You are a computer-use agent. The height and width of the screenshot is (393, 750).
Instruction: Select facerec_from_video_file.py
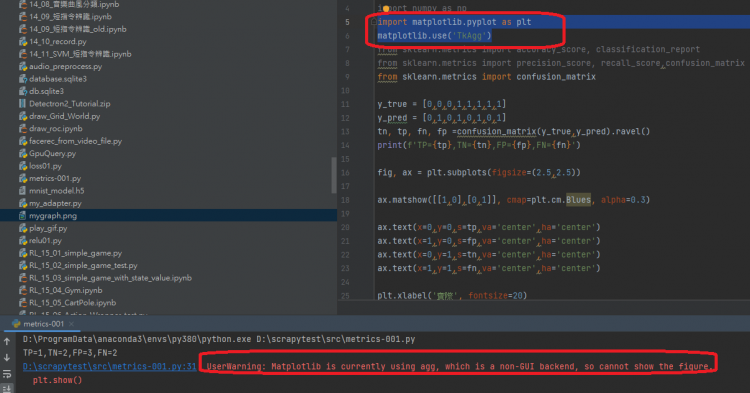75,141
